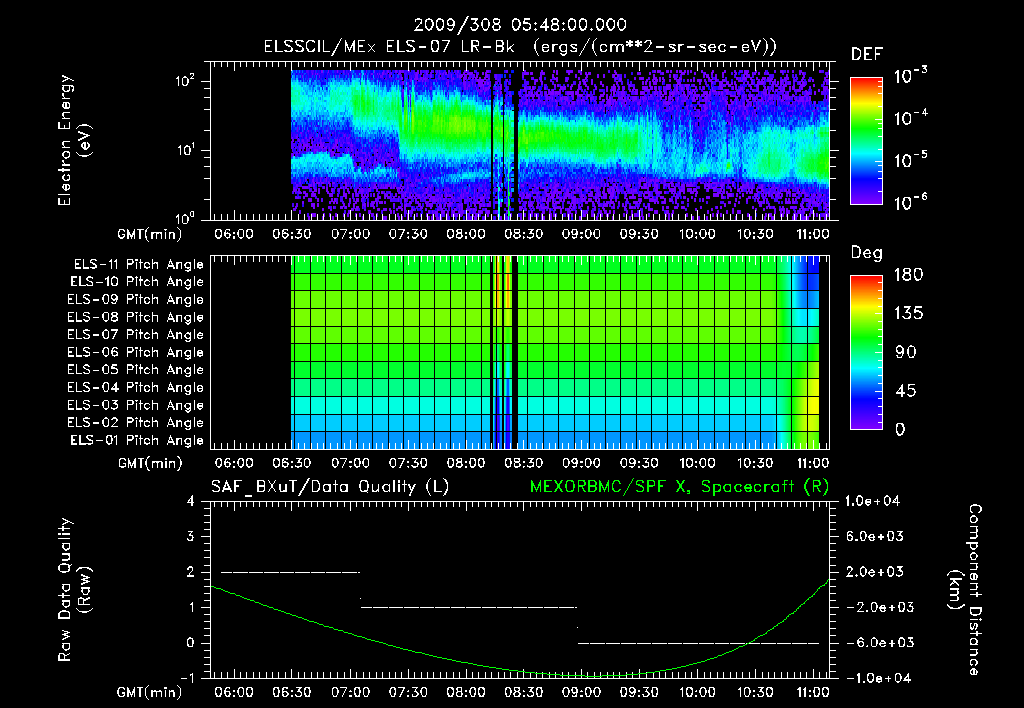Screen dimensions: 1024x708
Task: Select the ELS-06 Pitch Angle row label
Action: click(x=136, y=353)
